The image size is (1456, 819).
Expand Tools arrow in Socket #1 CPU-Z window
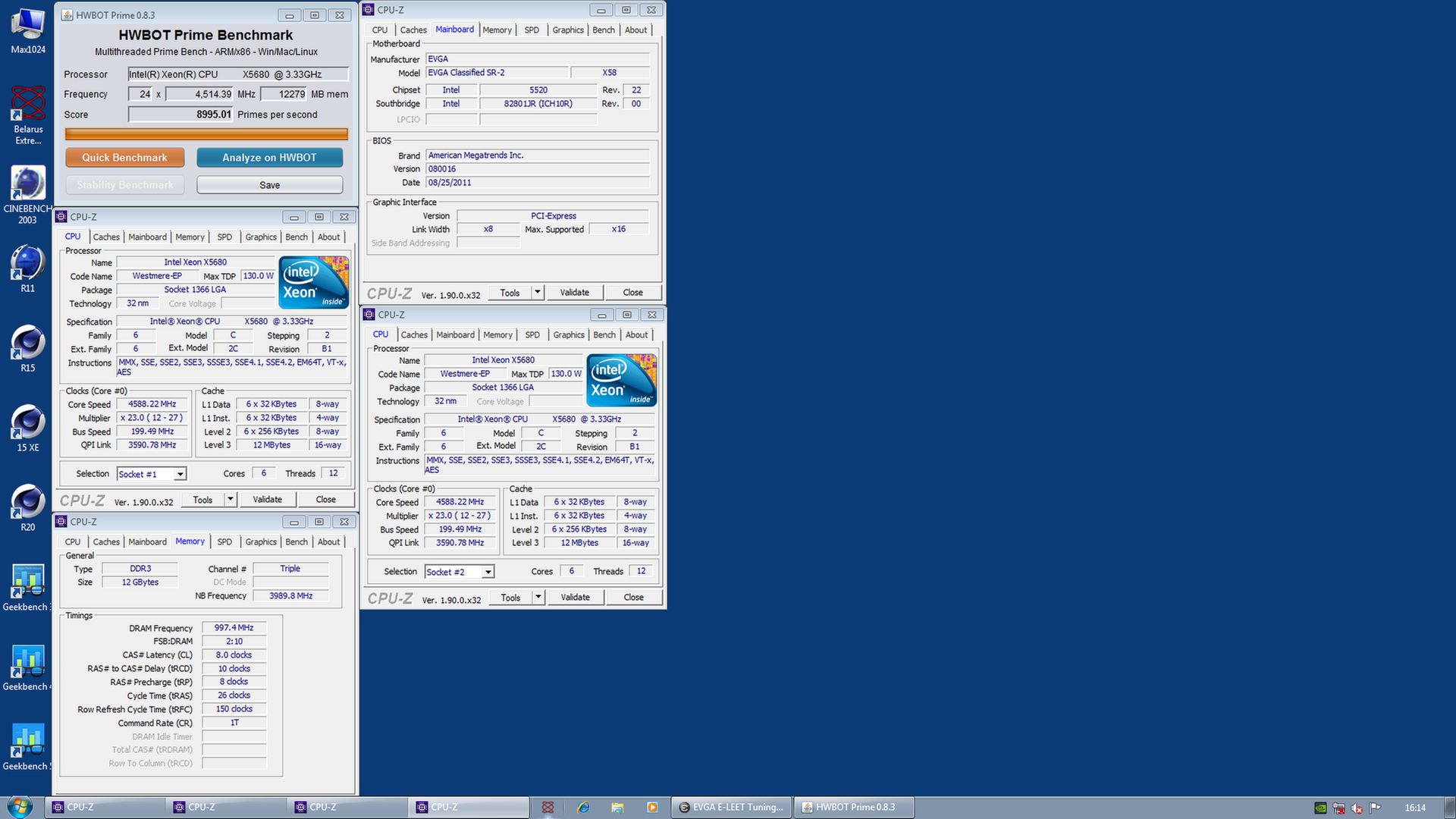click(x=231, y=500)
